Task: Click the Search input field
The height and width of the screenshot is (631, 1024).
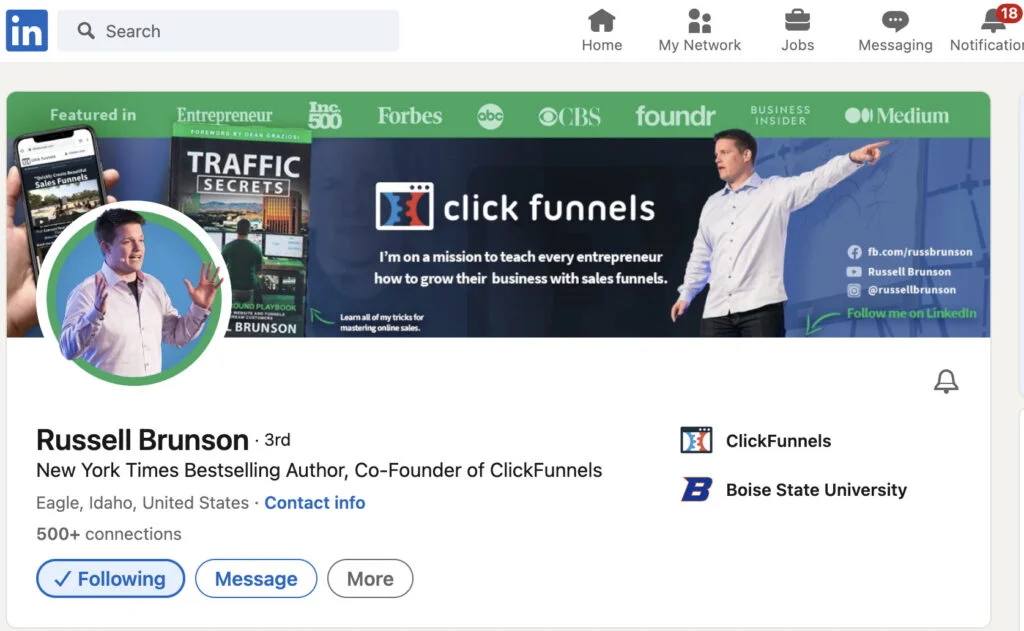Action: [x=228, y=31]
